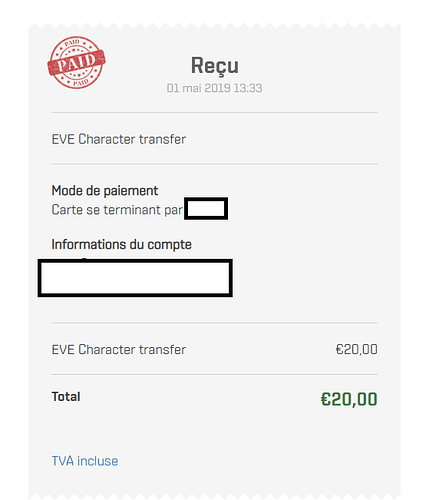Click the zigzag bottom edge below TVA incluse
Screen dimensions: 436x500
tap(214, 497)
